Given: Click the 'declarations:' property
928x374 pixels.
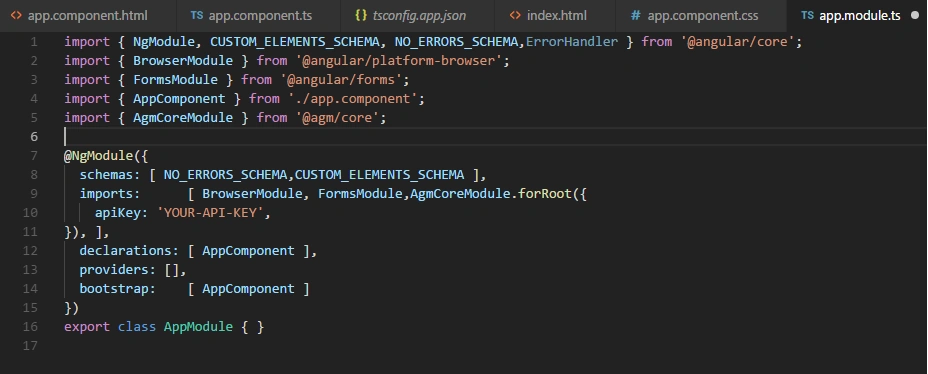Looking at the screenshot, I should click(129, 250).
